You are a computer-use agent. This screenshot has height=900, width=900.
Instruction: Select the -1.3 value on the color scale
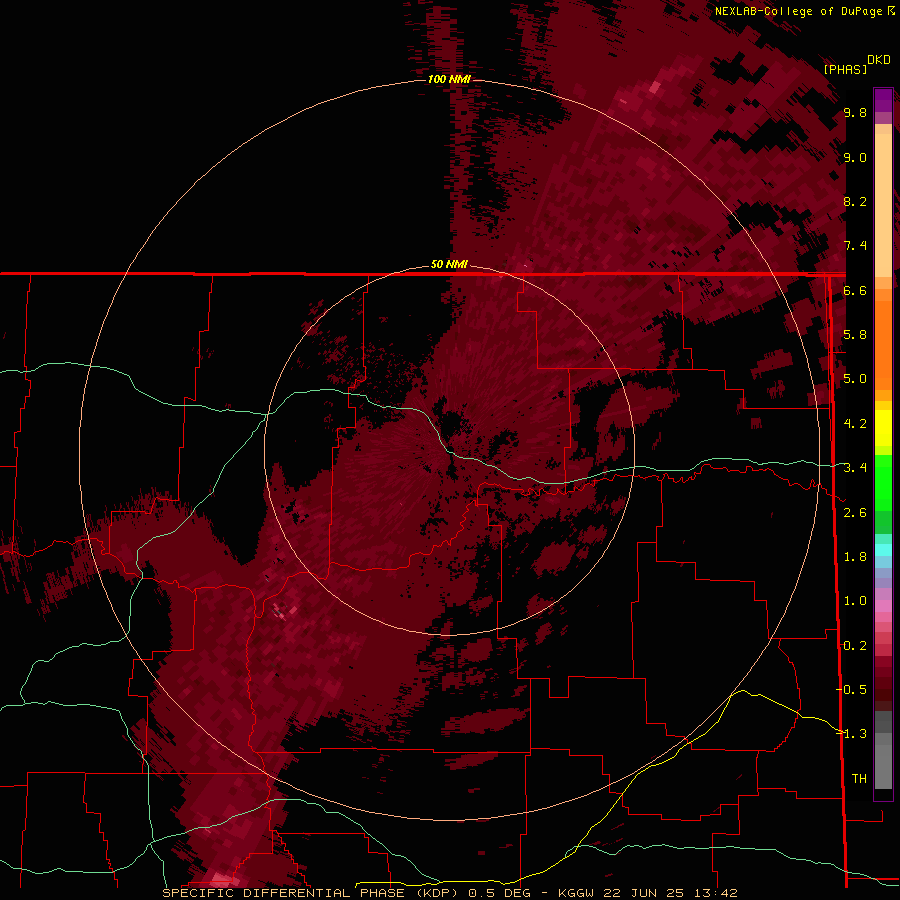pyautogui.click(x=853, y=734)
